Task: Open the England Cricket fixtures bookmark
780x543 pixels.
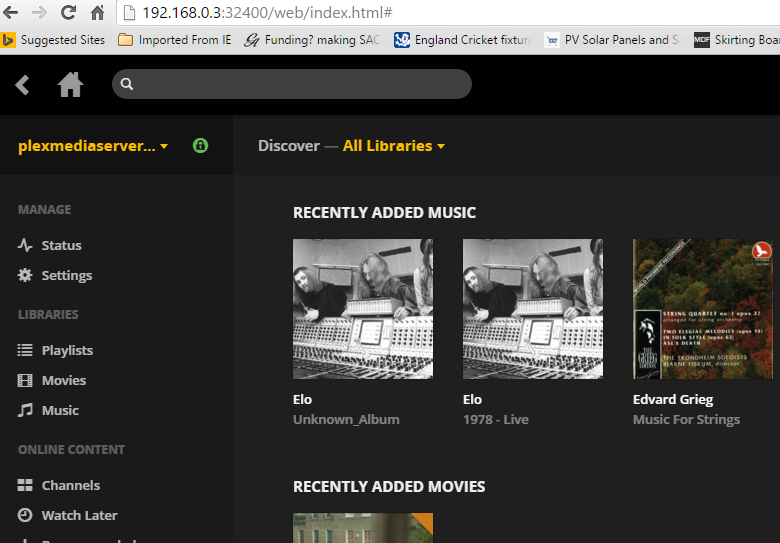Action: [x=463, y=40]
